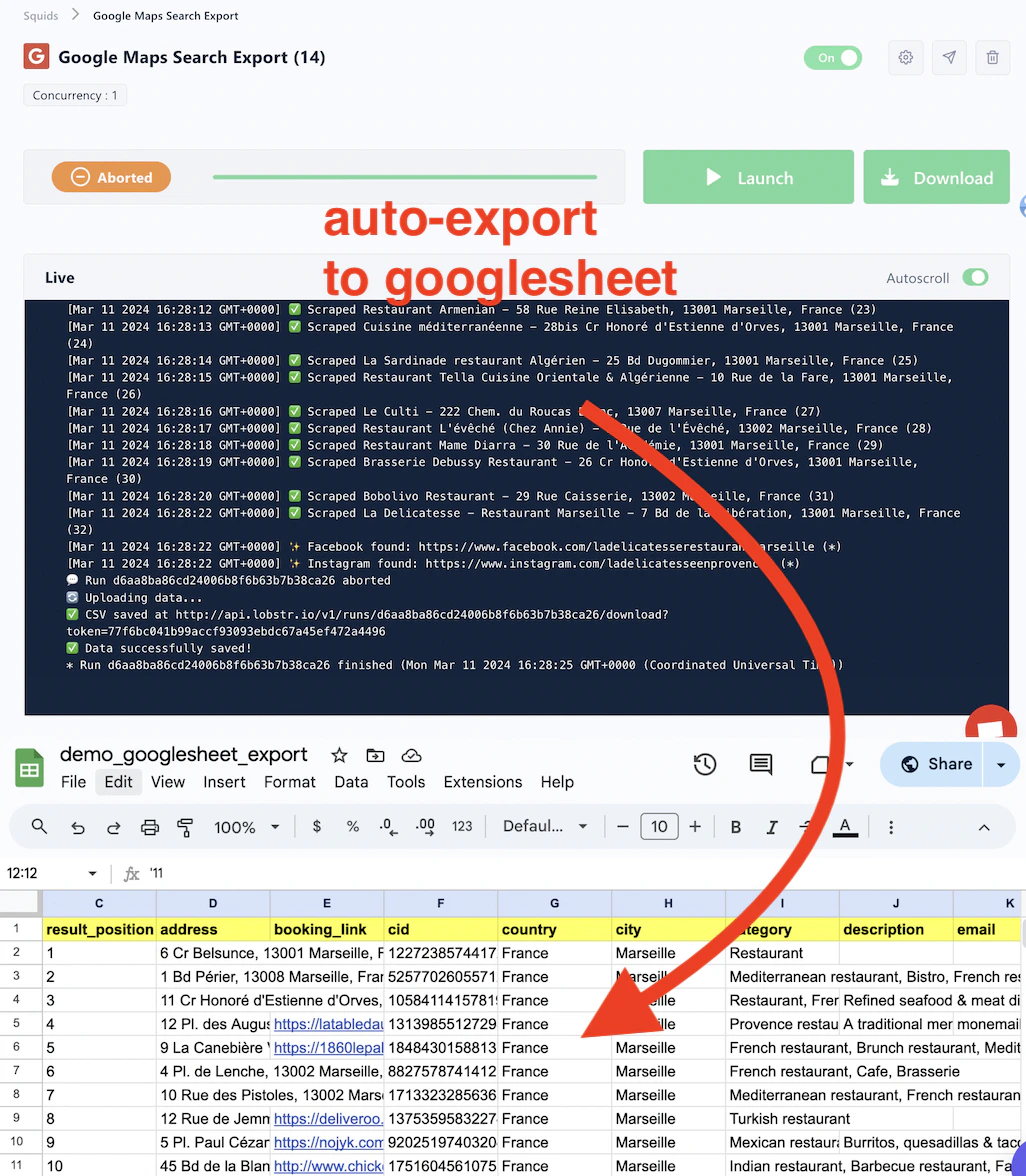This screenshot has height=1176, width=1026.
Task: Click the paper plane delivery icon
Action: coord(949,58)
